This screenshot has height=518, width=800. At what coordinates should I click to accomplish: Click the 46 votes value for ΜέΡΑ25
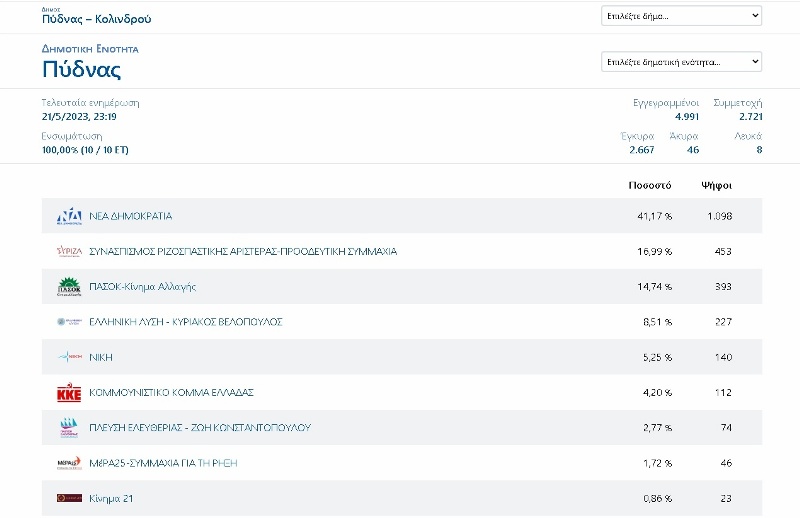click(x=726, y=463)
